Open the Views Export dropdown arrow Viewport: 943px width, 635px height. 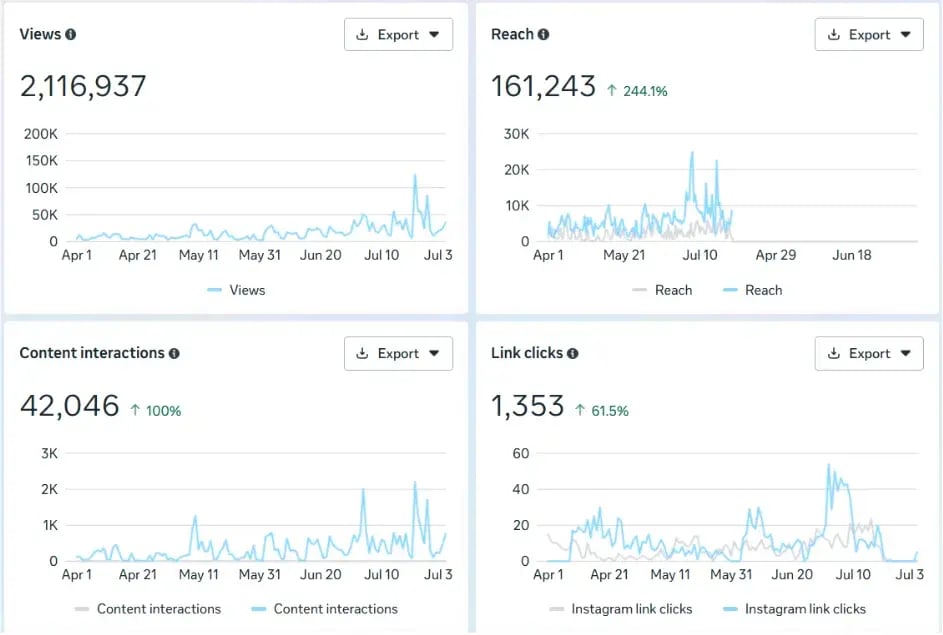pos(434,35)
